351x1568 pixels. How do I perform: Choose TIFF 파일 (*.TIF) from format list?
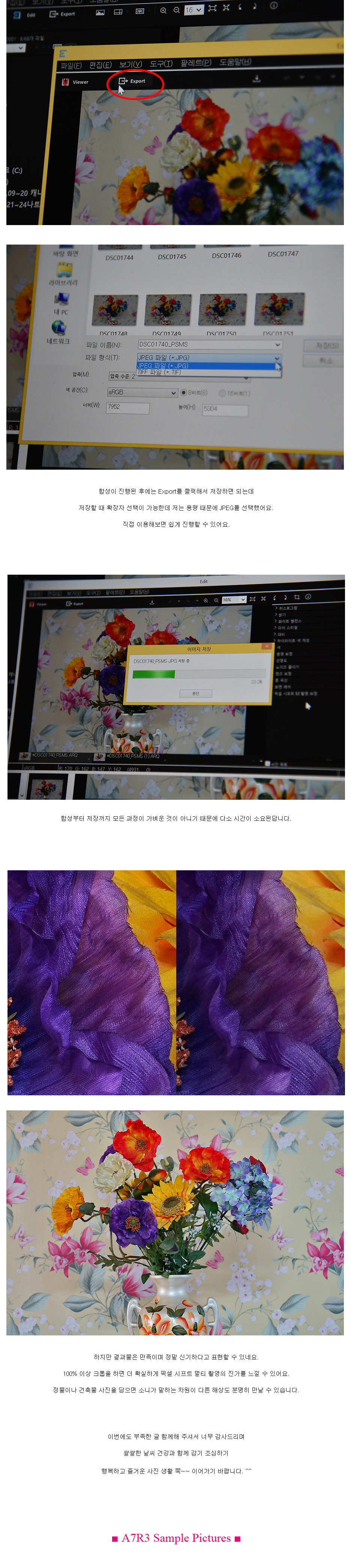pyautogui.click(x=159, y=372)
